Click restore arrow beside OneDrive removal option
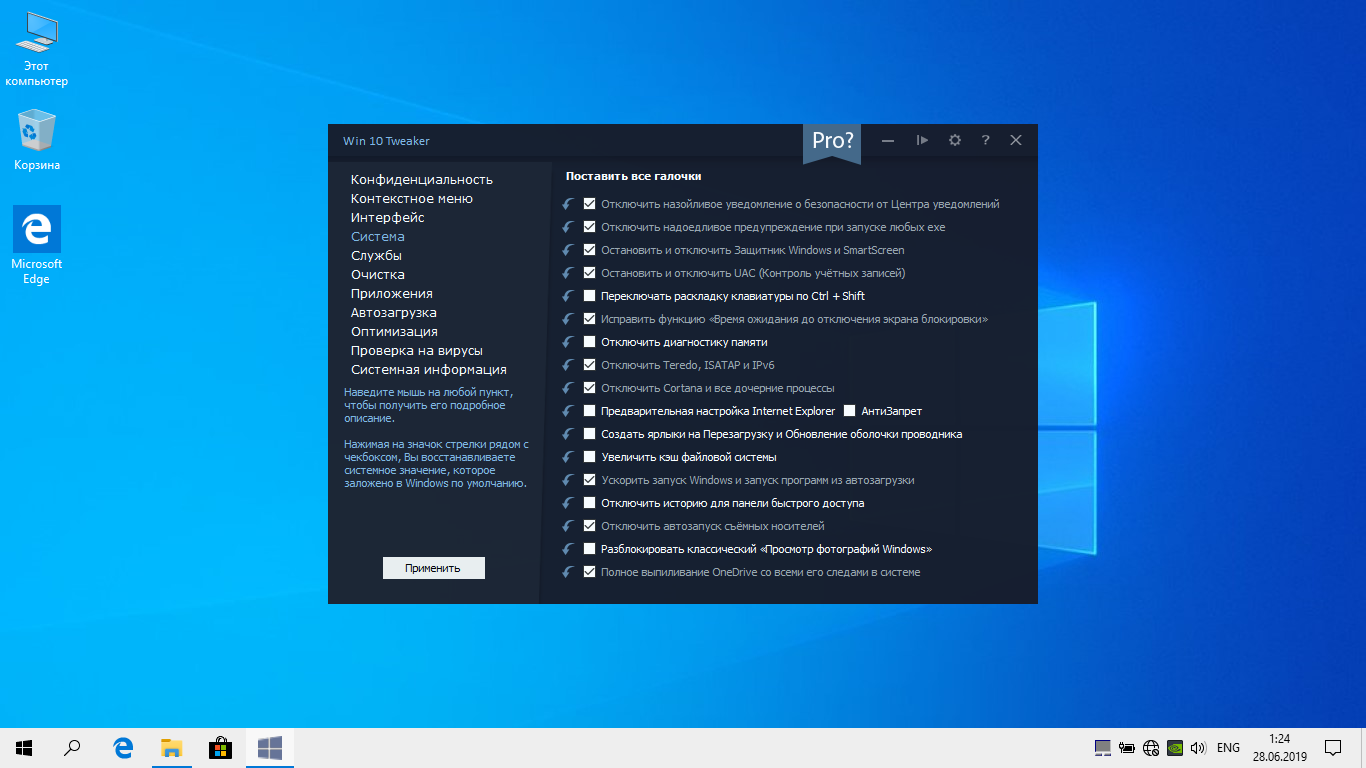Screen dimensions: 1366x768 [568, 572]
